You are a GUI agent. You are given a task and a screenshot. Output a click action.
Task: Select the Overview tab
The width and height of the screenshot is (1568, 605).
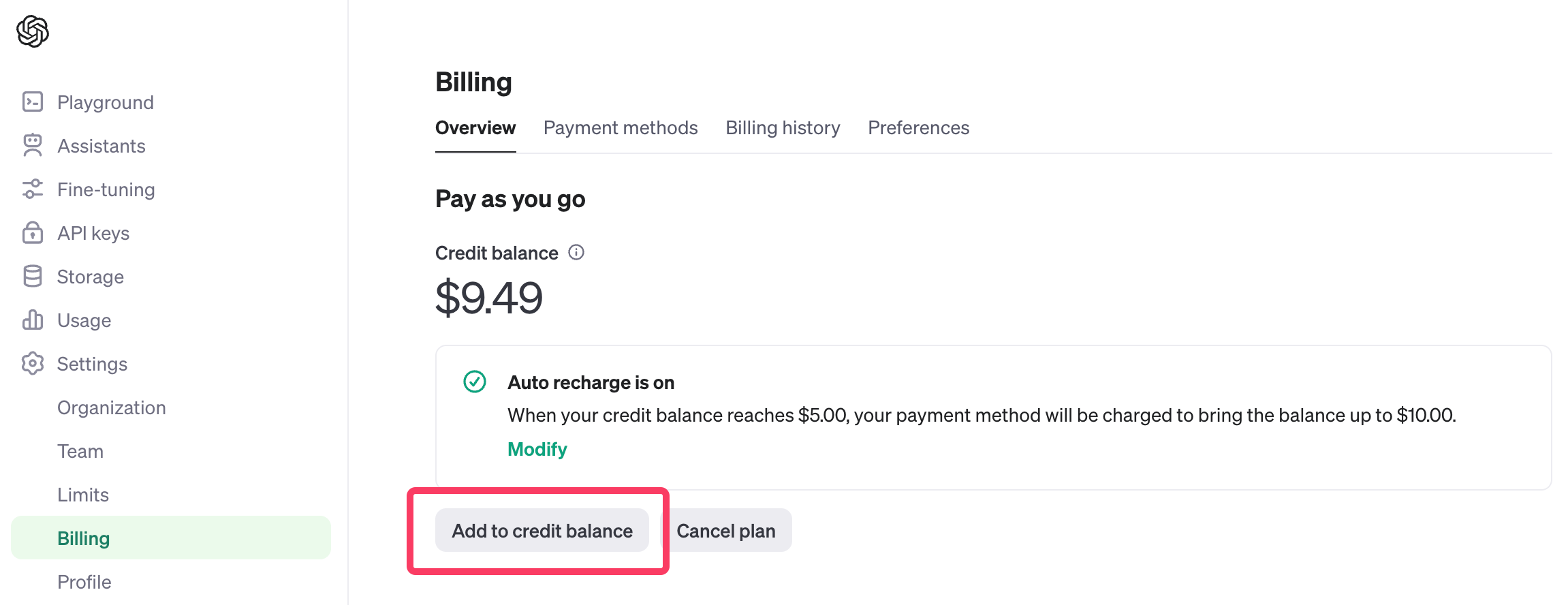pos(475,128)
